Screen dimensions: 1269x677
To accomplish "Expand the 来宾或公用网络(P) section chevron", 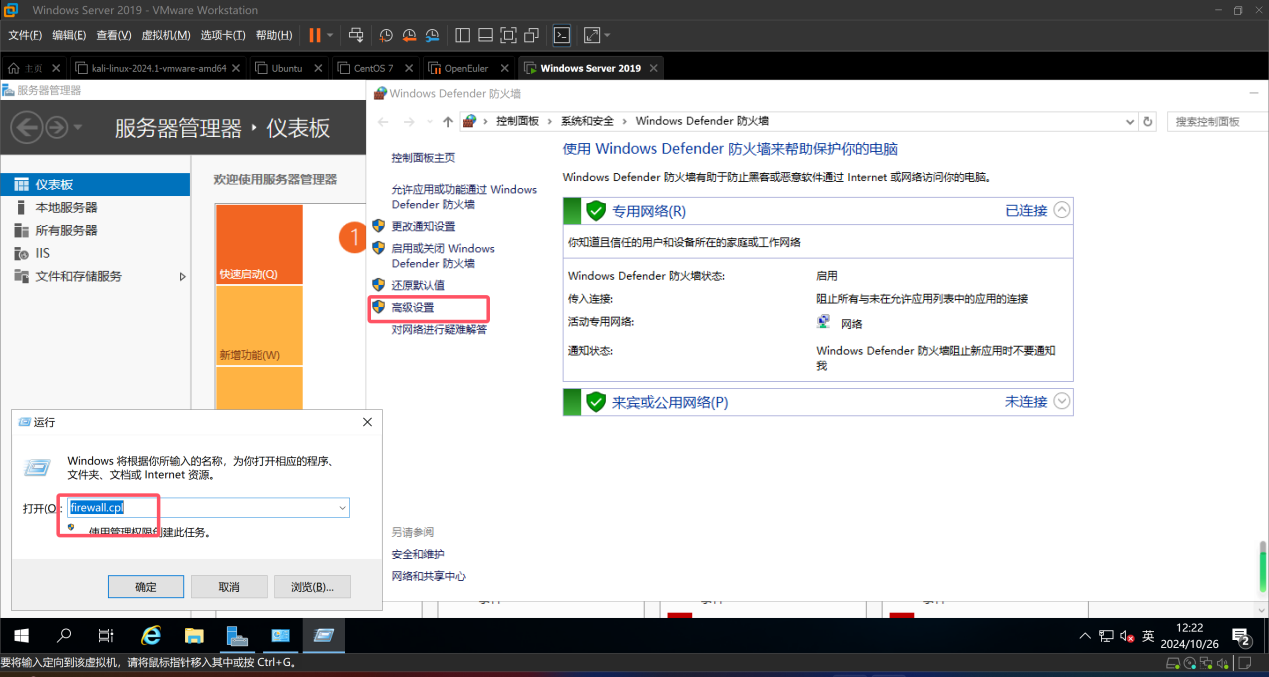I will coord(1062,401).
